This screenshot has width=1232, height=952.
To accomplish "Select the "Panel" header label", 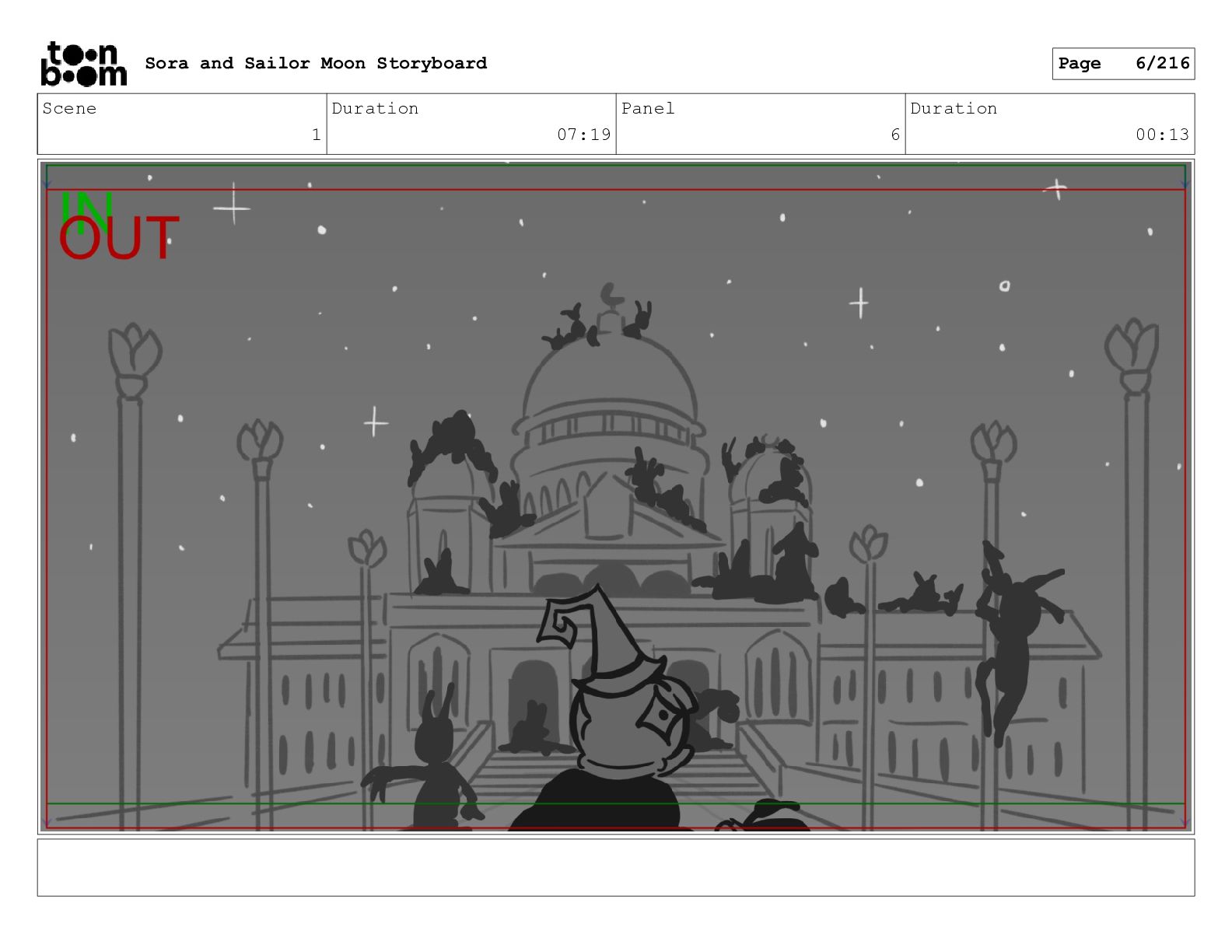I will (648, 109).
